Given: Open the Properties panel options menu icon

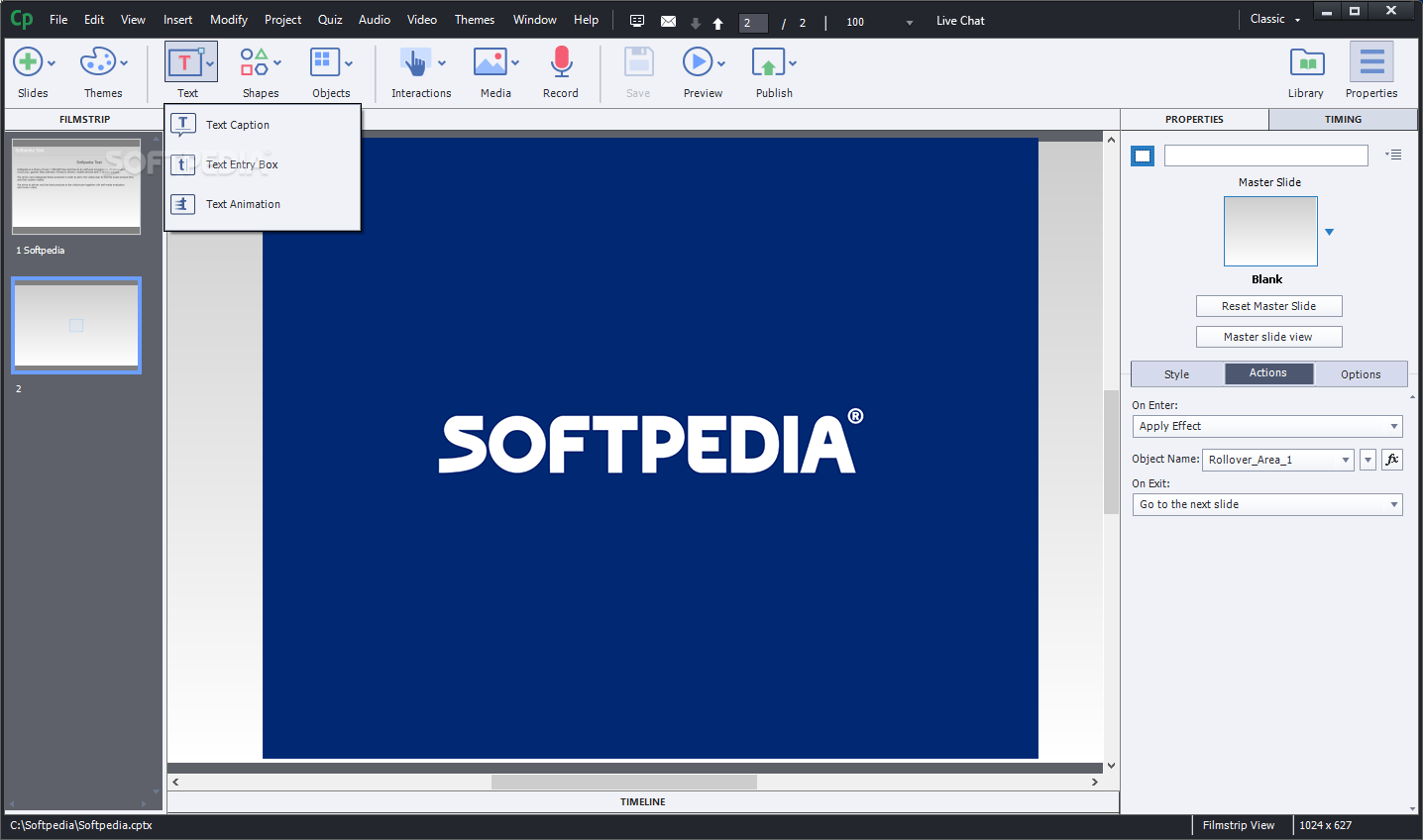Looking at the screenshot, I should [x=1394, y=155].
